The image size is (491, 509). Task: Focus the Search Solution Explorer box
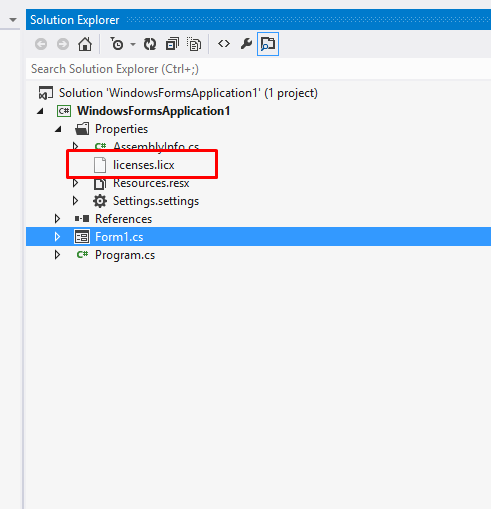point(258,69)
